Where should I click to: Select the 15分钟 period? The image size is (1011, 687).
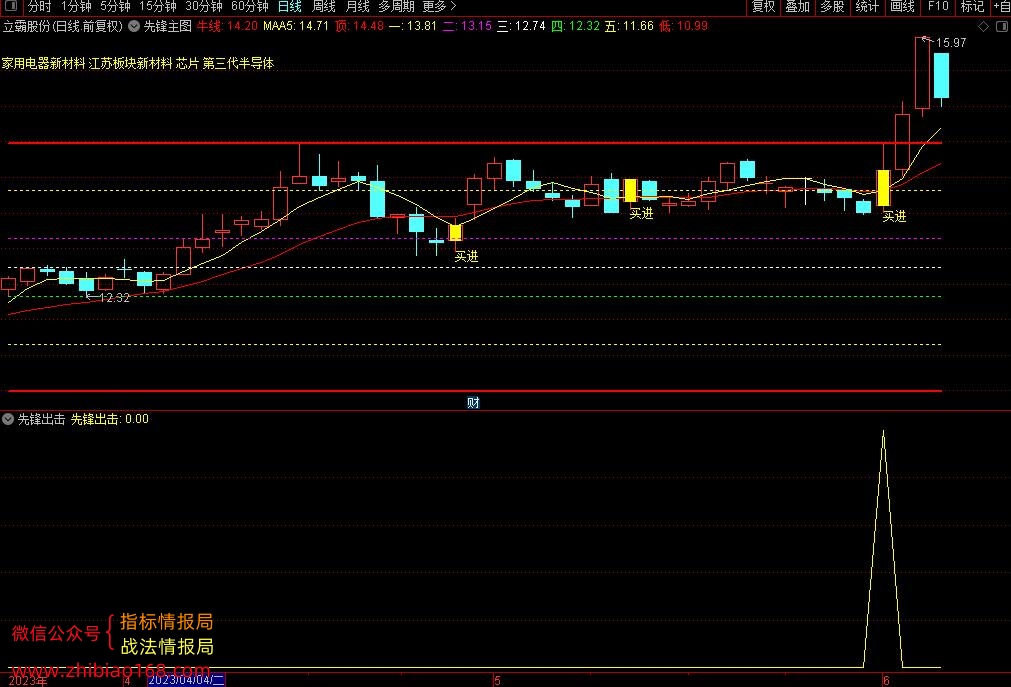157,6
